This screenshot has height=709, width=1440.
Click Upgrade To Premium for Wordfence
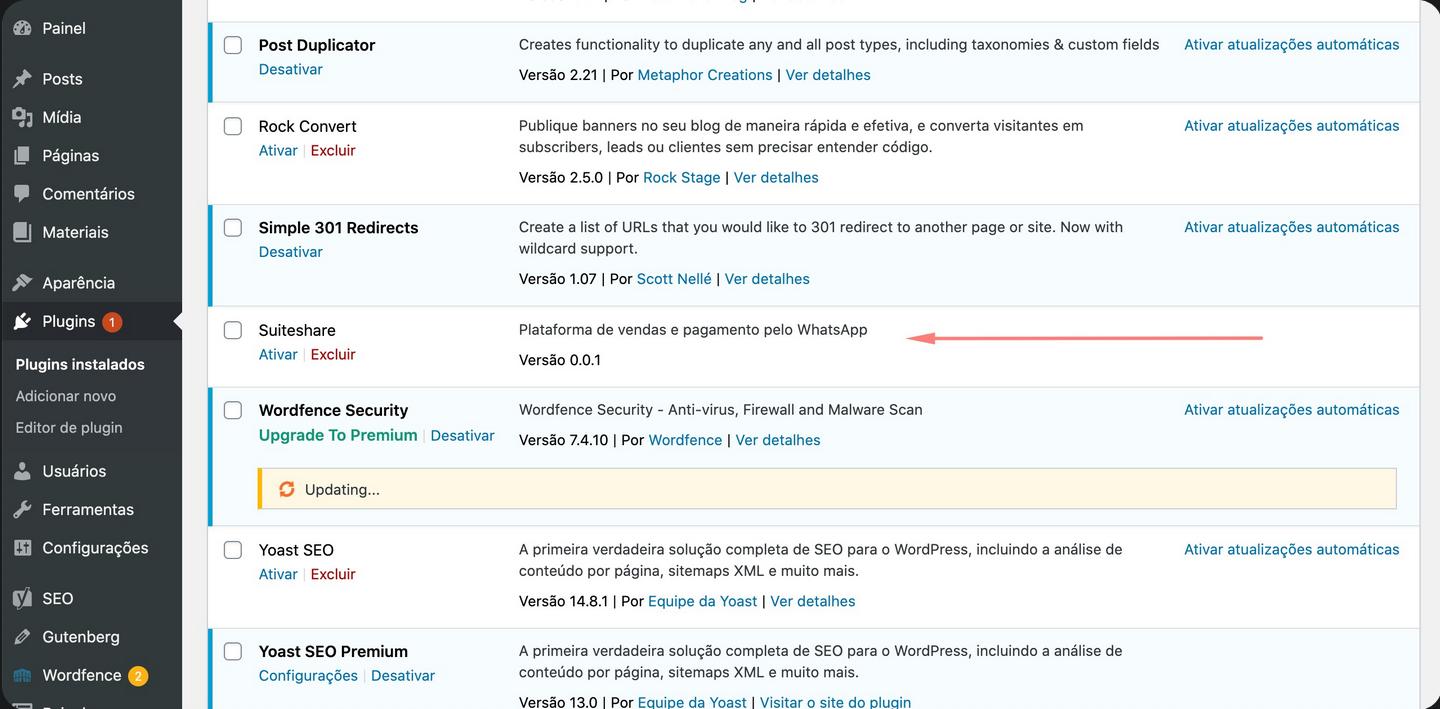338,435
